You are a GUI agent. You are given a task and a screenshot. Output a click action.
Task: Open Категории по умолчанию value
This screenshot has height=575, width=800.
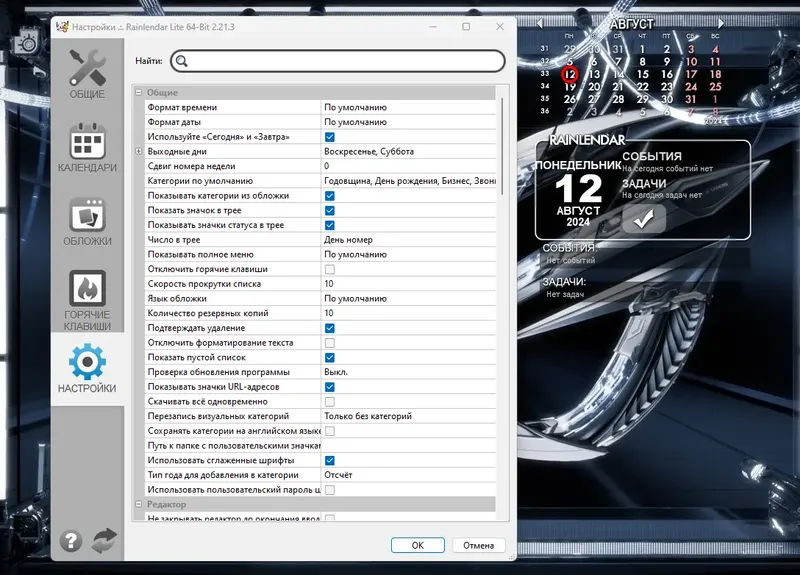[x=409, y=181]
